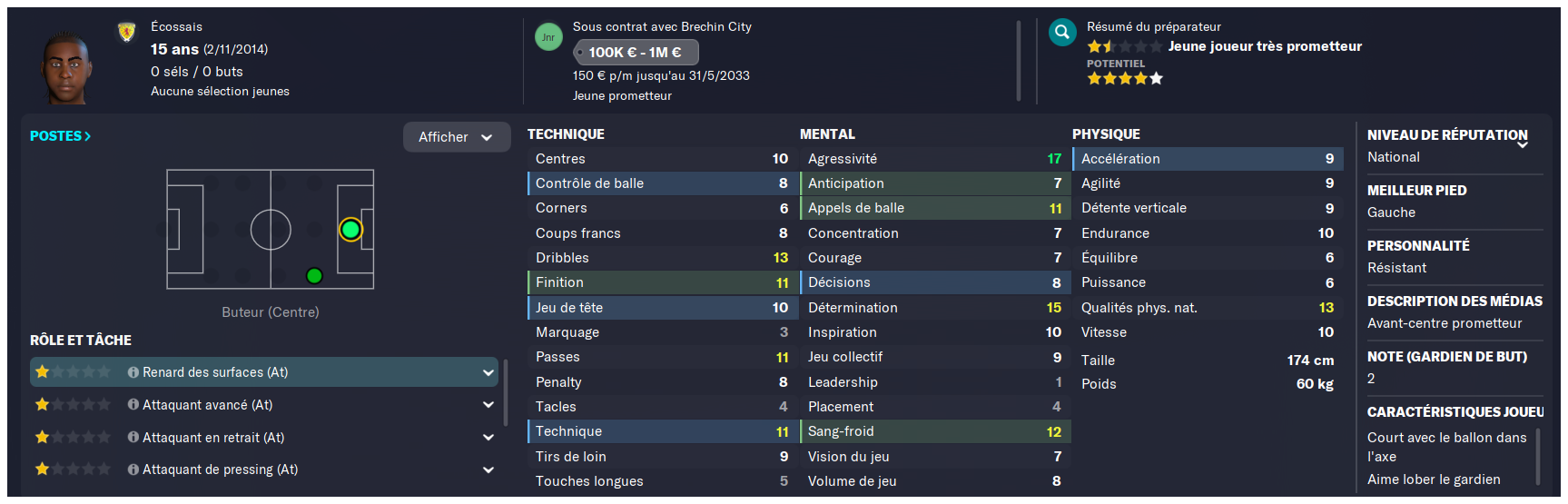Expand the Attaquant de pressing role chevron
The height and width of the screenshot is (504, 1568).
click(488, 469)
